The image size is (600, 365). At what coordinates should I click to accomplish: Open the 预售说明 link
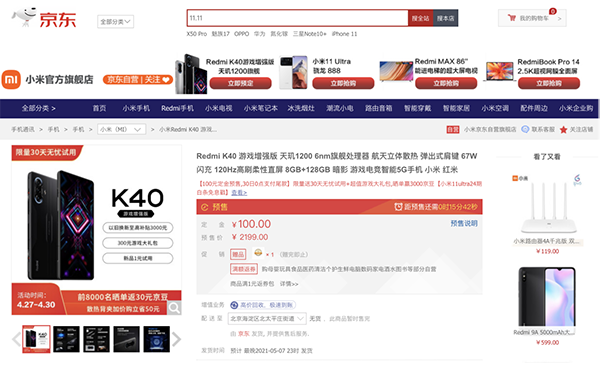[464, 223]
